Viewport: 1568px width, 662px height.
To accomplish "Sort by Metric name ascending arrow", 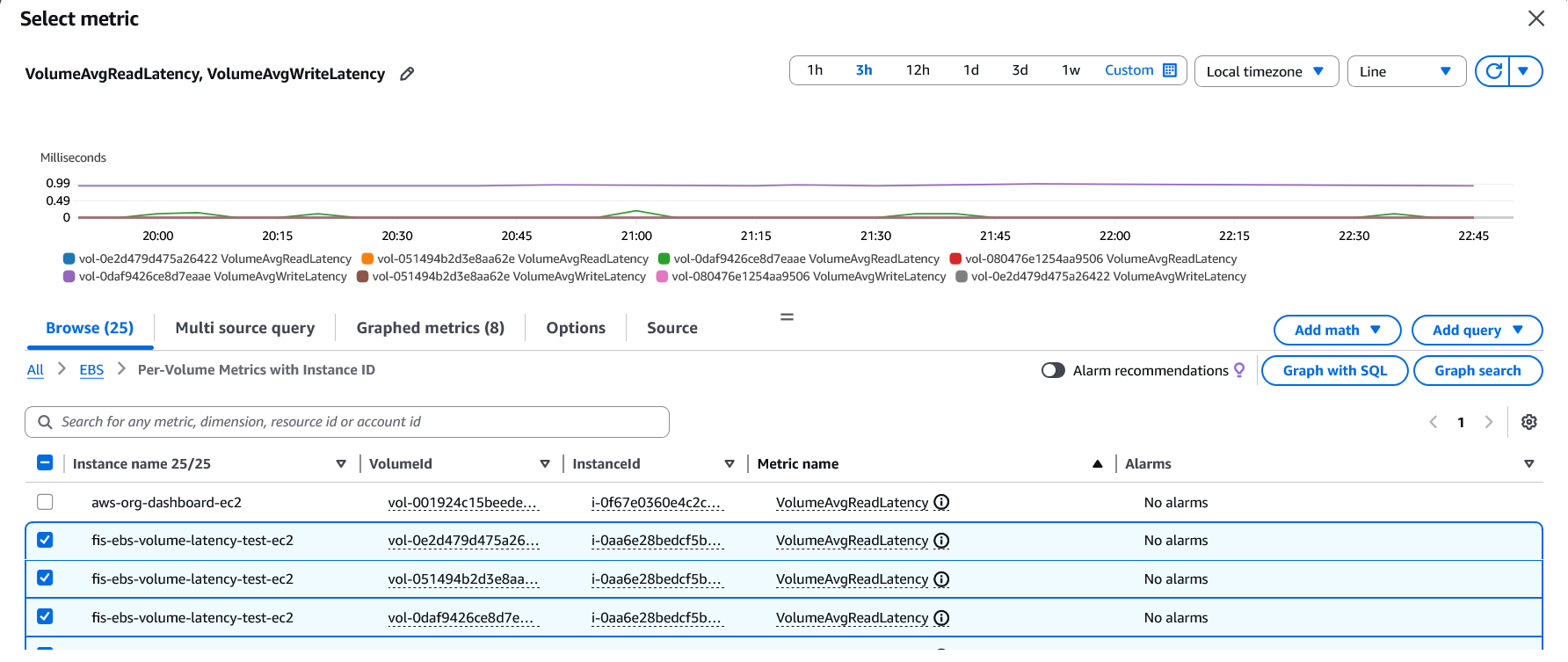I will coord(1098,464).
